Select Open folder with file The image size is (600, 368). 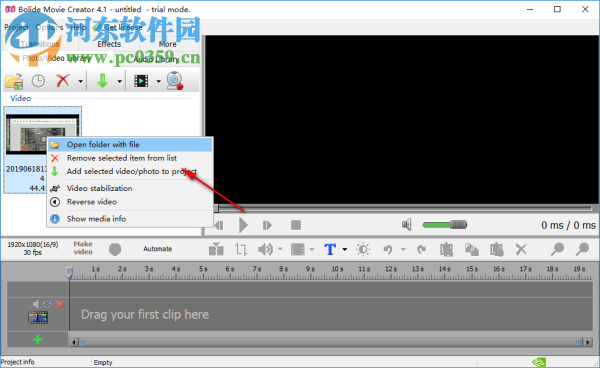click(x=130, y=145)
